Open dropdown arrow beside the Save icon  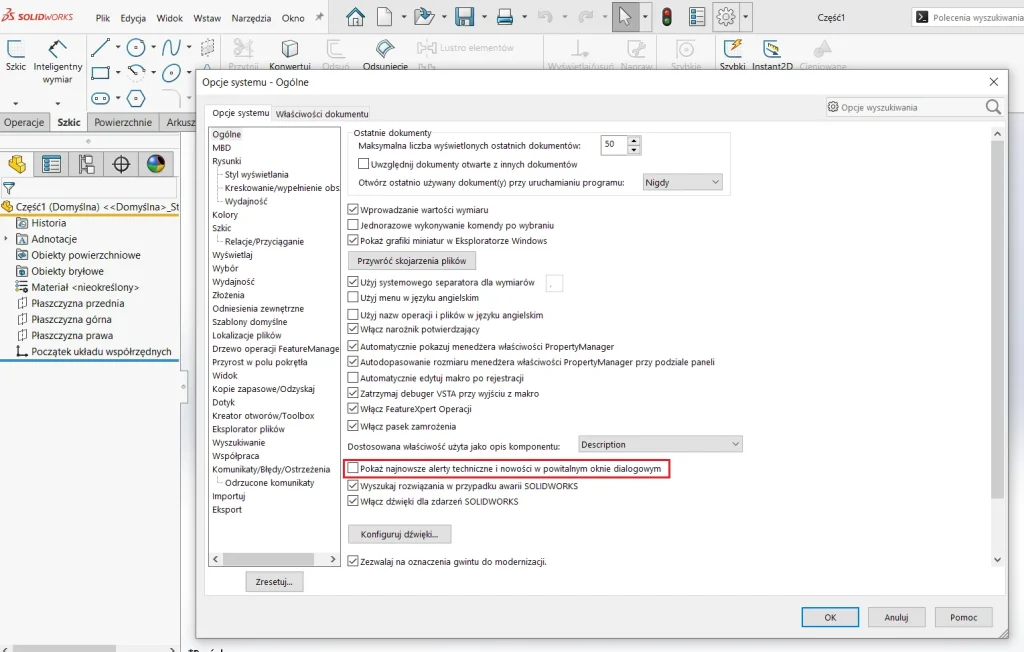[x=484, y=17]
